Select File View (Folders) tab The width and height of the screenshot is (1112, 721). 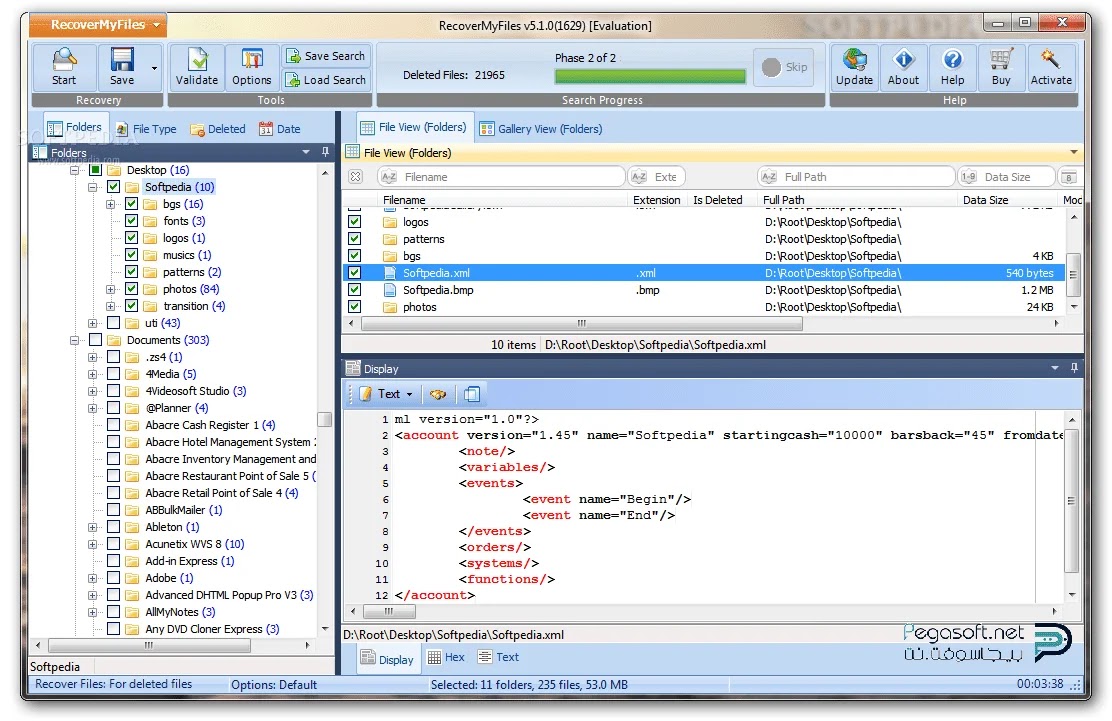point(415,127)
